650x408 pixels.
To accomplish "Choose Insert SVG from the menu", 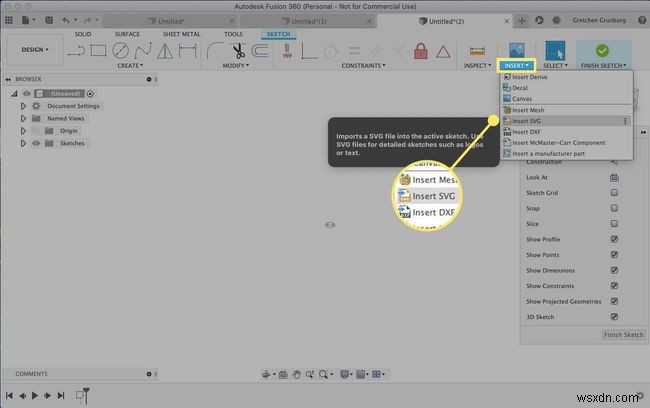I will tap(566, 121).
